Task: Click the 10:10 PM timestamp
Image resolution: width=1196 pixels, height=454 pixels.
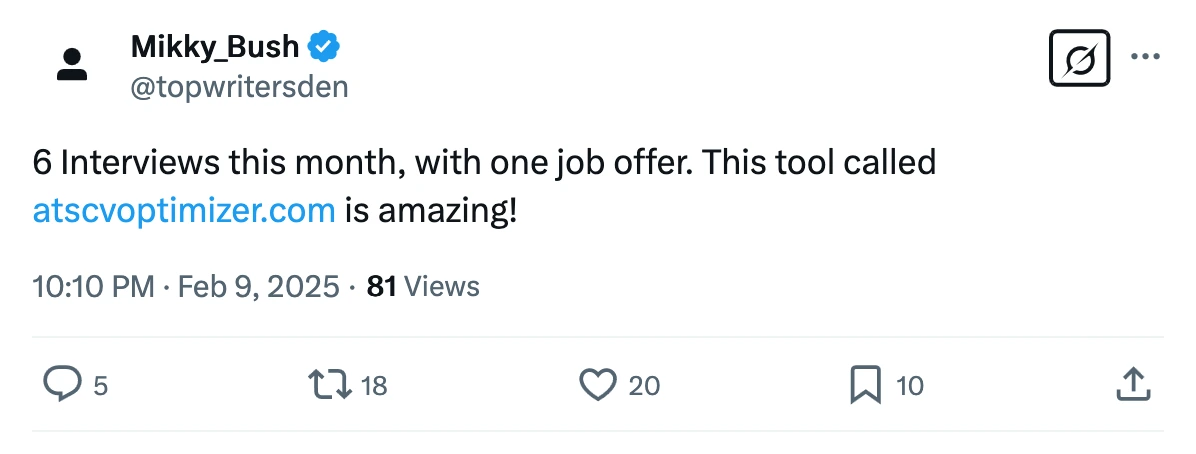Action: pos(93,287)
